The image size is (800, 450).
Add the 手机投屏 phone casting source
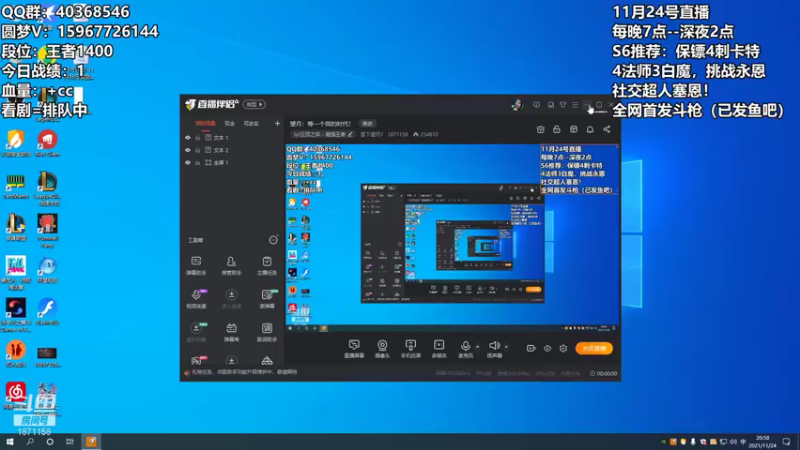tap(411, 348)
